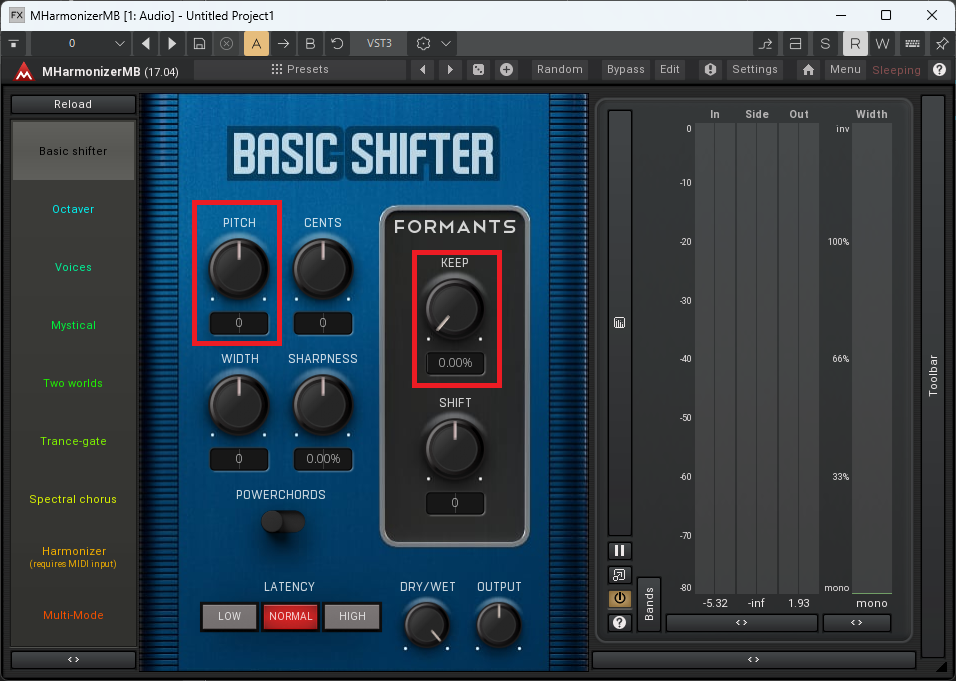
Task: Open the gear options icon in the host toolbar
Action: [x=423, y=43]
